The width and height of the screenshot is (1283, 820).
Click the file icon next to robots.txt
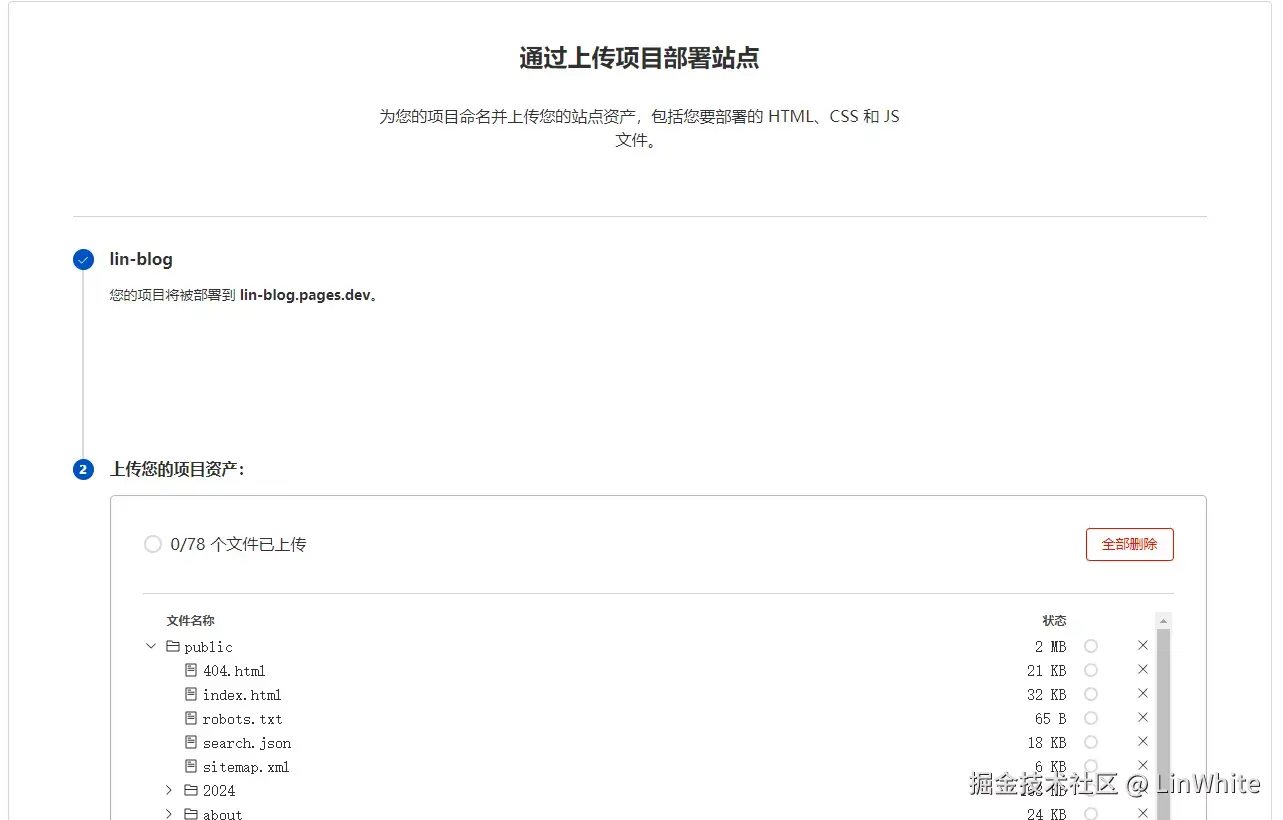pyautogui.click(x=190, y=718)
